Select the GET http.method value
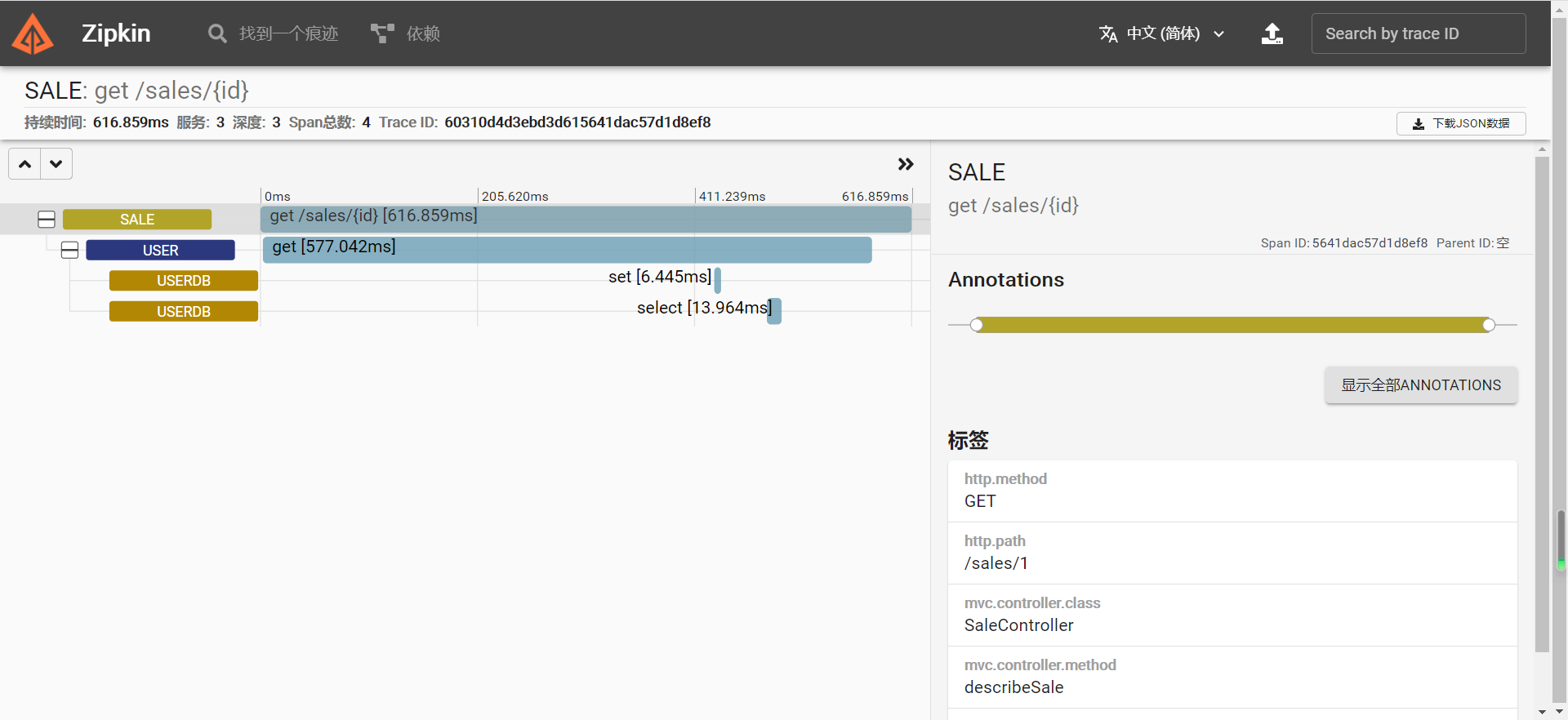This screenshot has height=720, width=1568. click(x=980, y=501)
